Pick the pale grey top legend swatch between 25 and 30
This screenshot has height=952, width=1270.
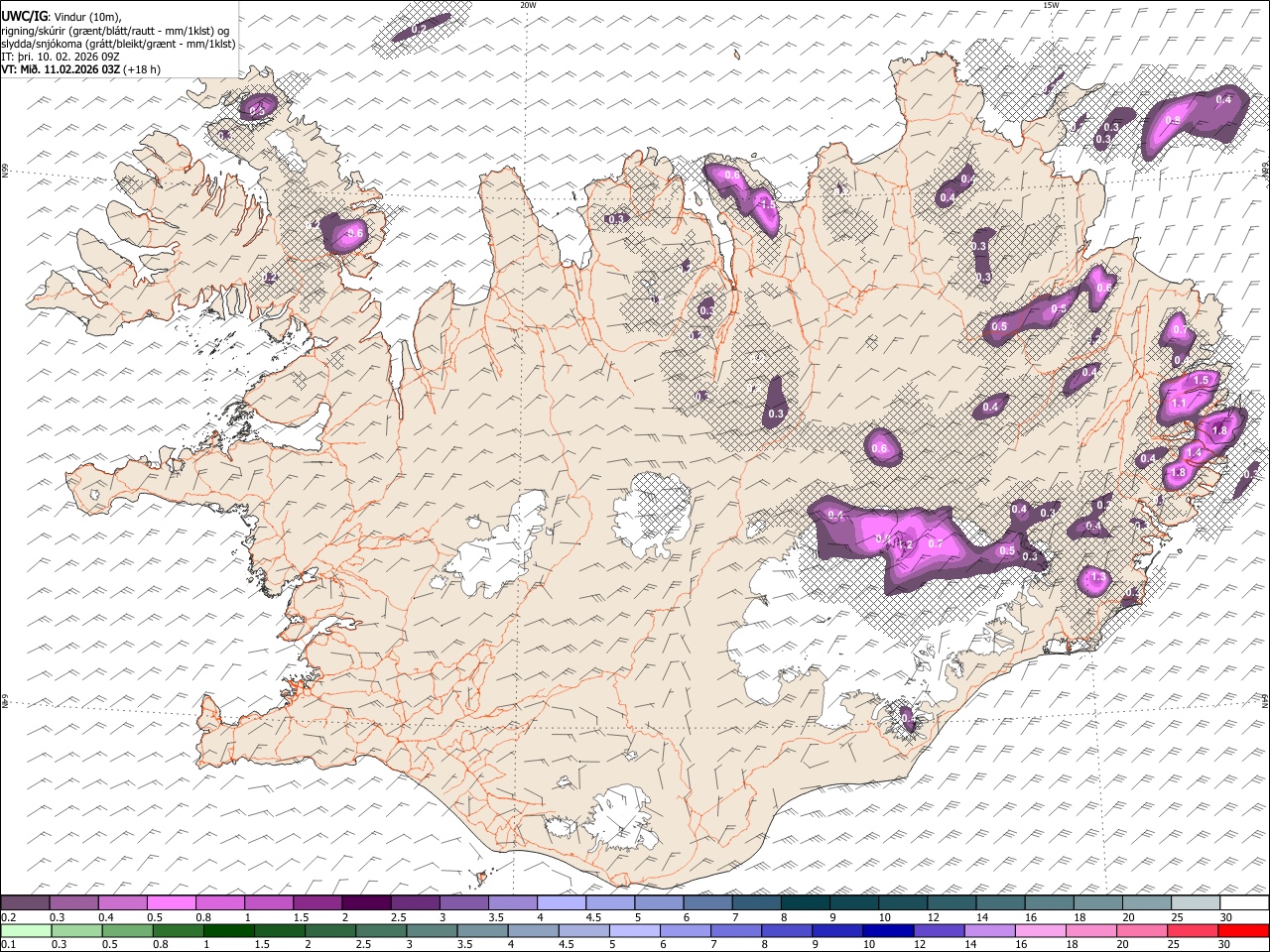(1197, 903)
